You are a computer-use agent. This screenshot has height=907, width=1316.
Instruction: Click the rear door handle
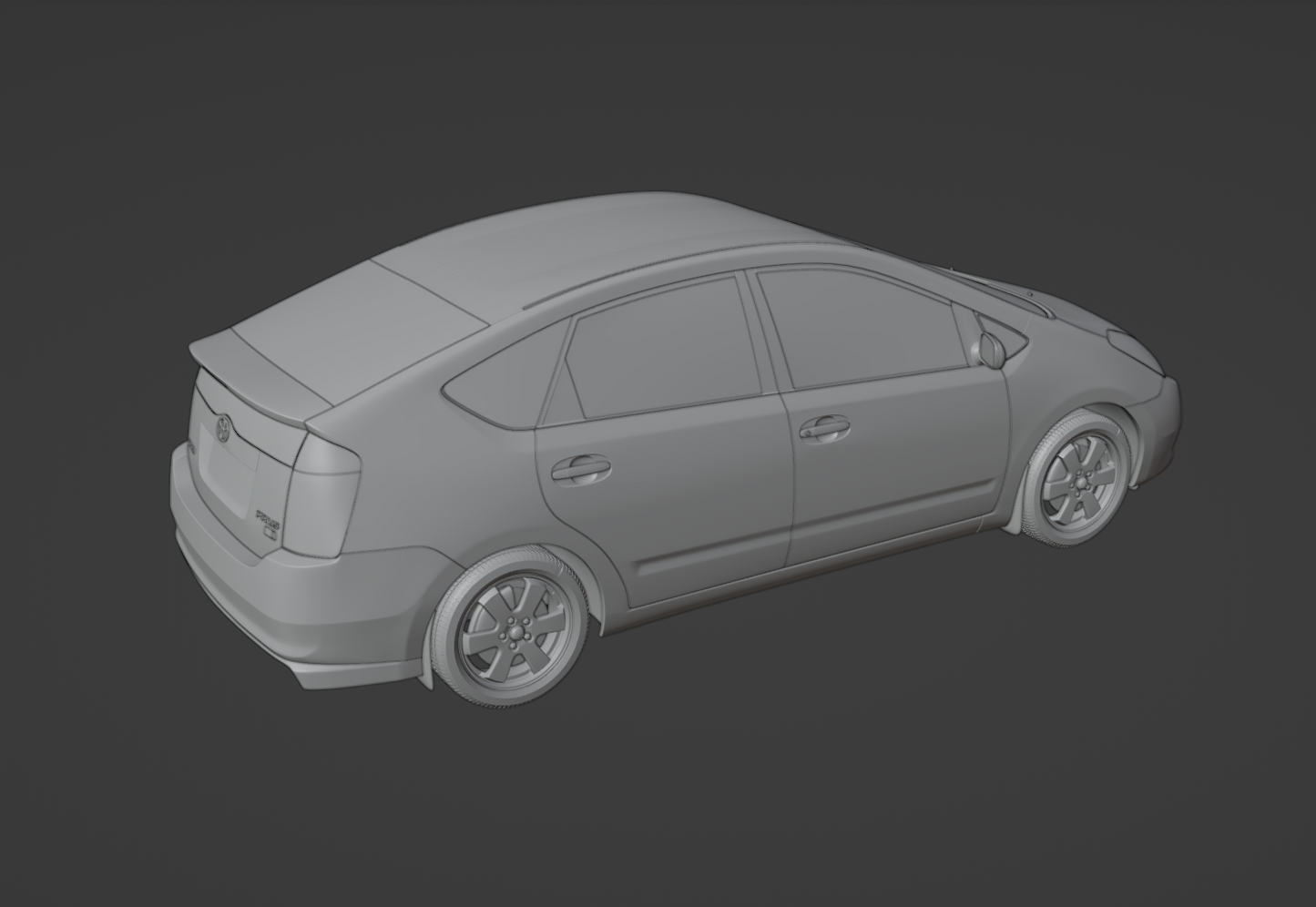click(580, 468)
